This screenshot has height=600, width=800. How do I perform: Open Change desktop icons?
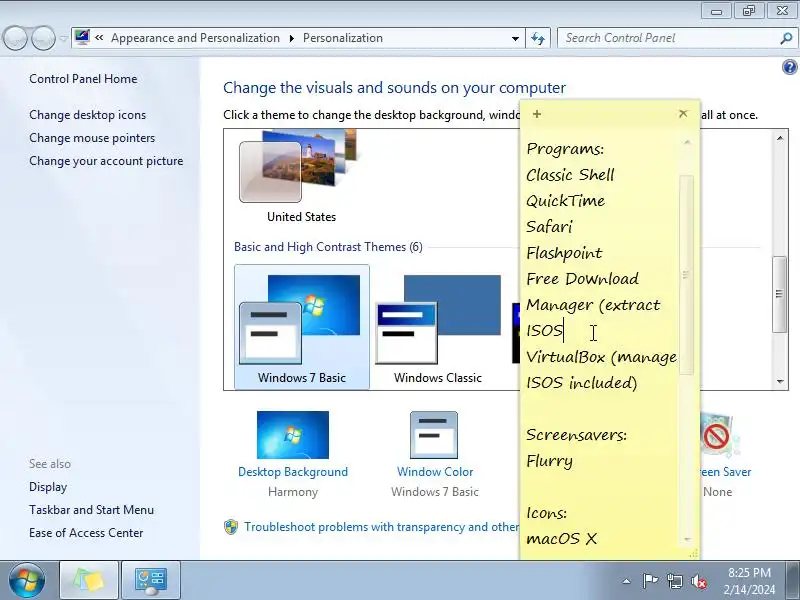coord(87,115)
